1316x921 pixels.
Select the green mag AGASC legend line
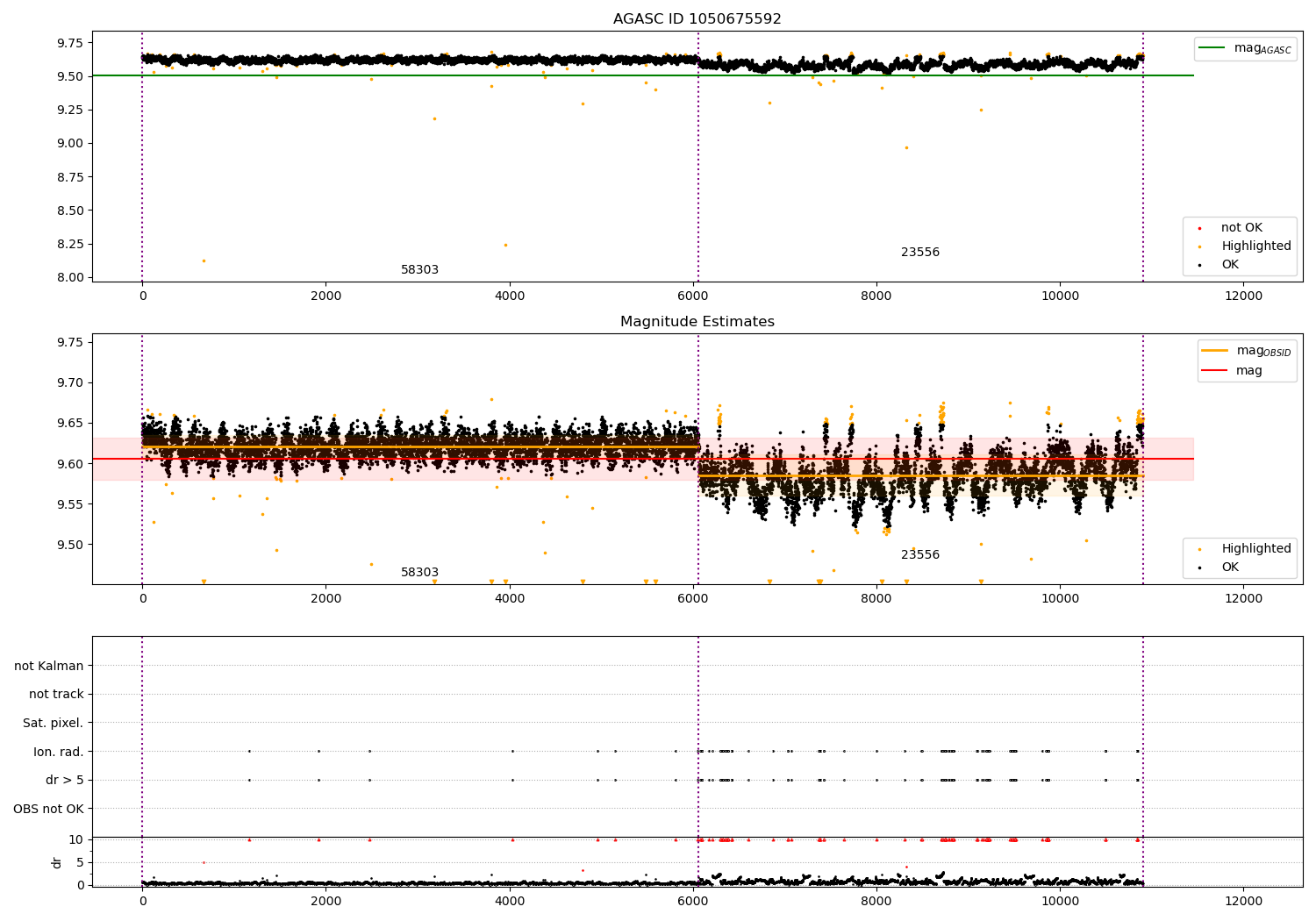coord(1212,48)
